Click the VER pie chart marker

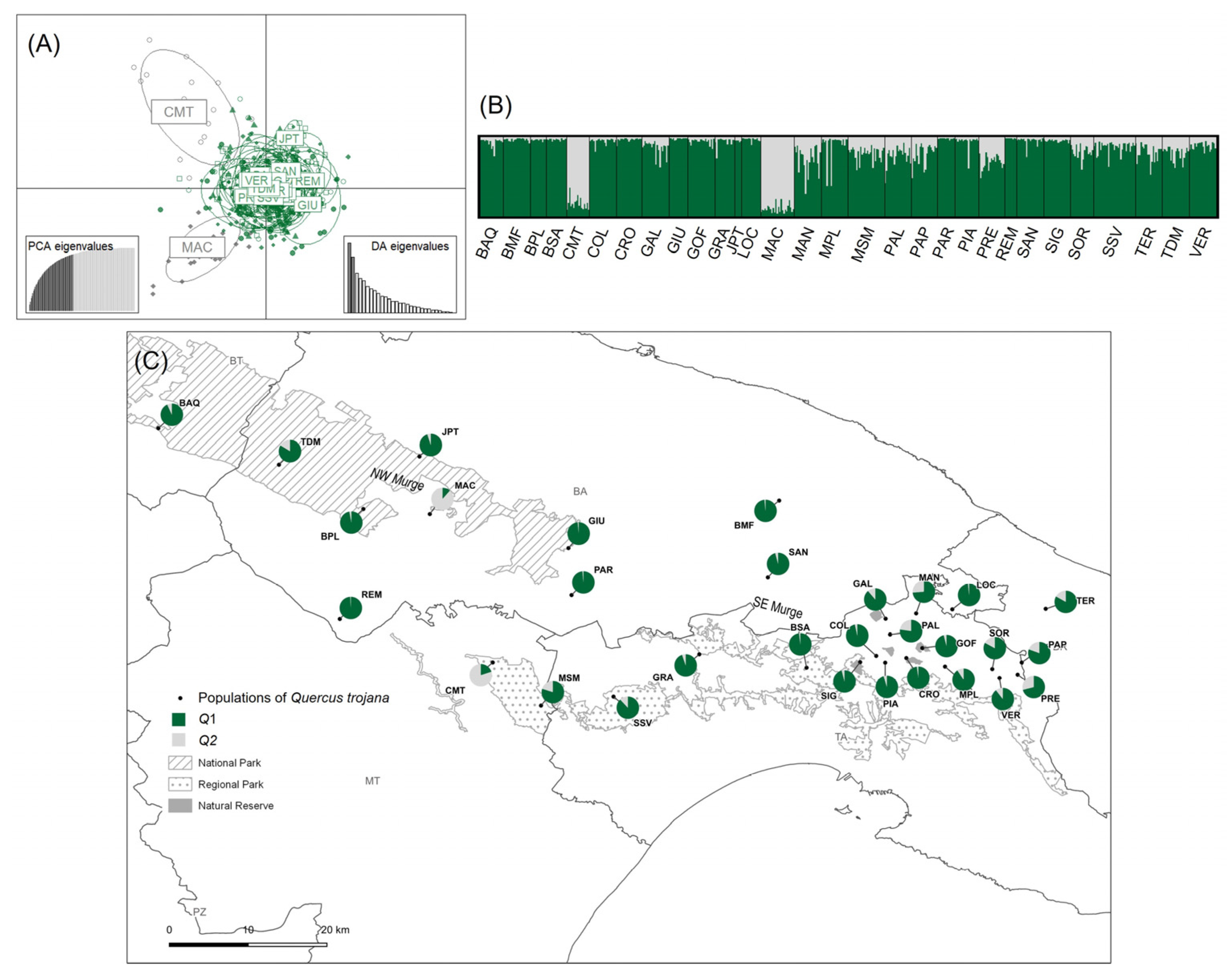click(1003, 699)
